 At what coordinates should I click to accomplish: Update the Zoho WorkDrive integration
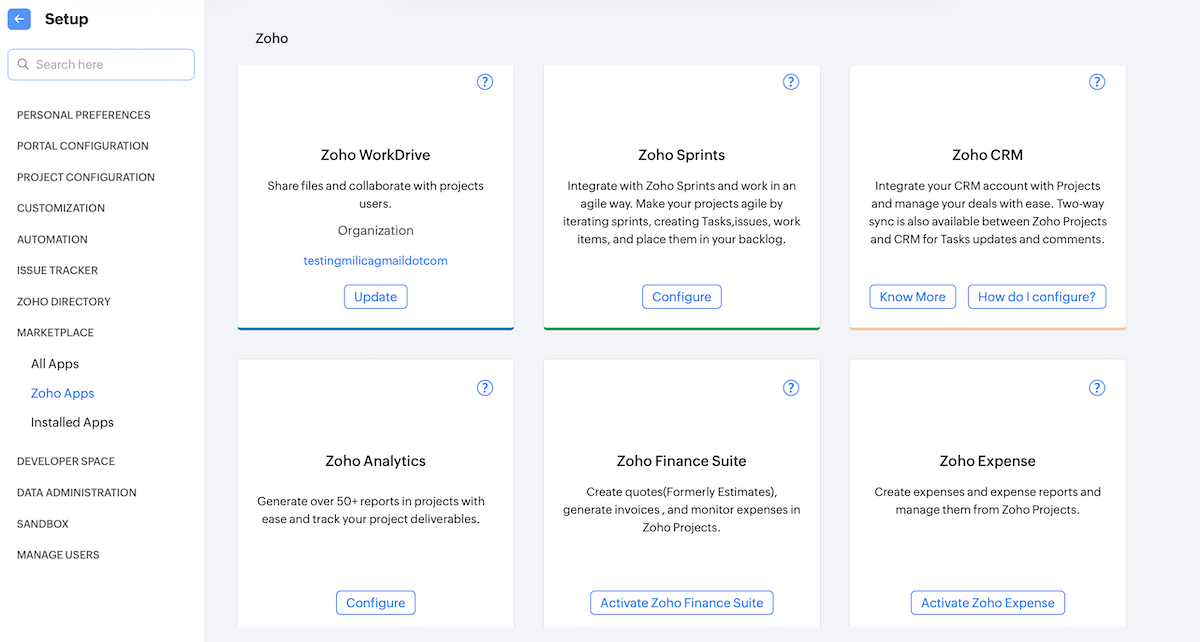[375, 296]
